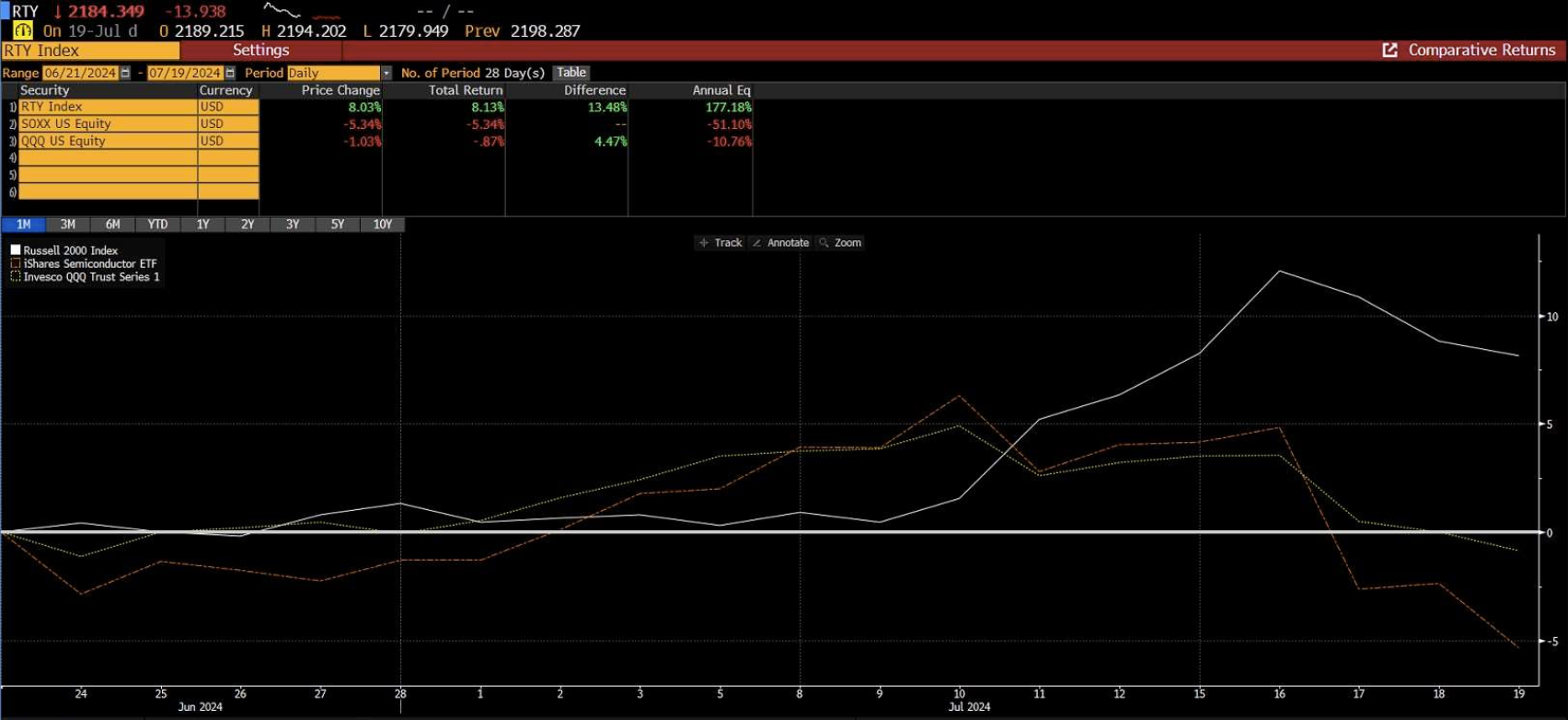Click the Annual Eq column header
Image resolution: width=1568 pixels, height=720 pixels.
tap(721, 90)
